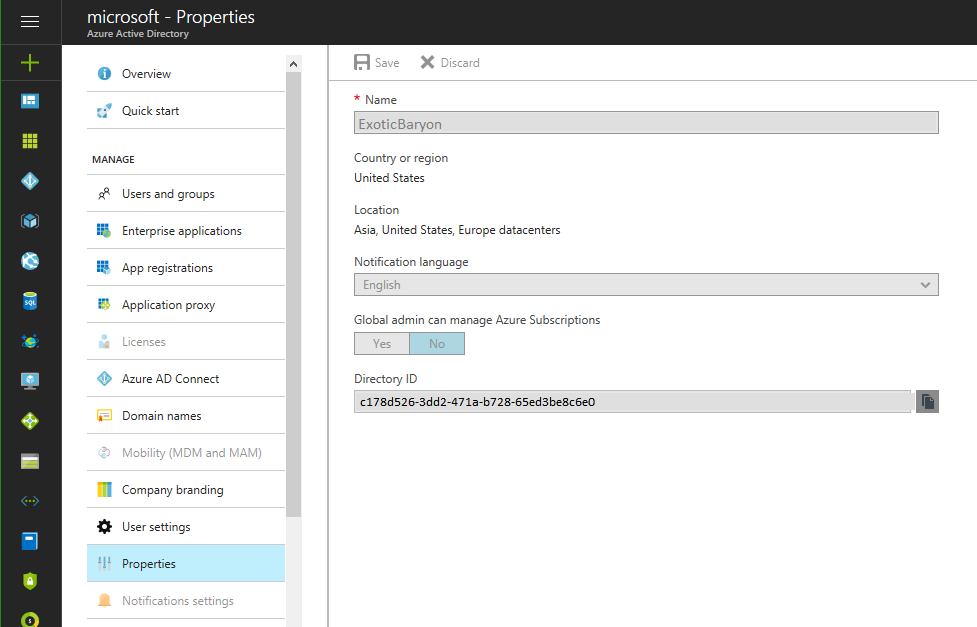This screenshot has width=977, height=627.
Task: Click the MANAGE section heading
Action: point(113,160)
